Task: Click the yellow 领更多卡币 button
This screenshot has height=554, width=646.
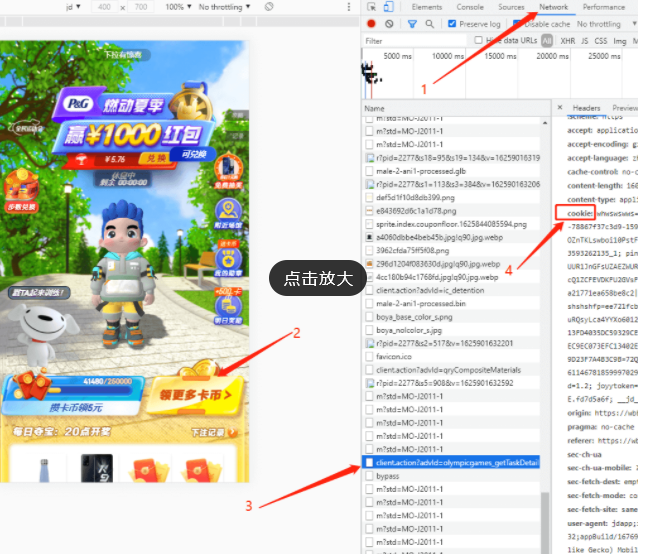Action: coord(199,394)
